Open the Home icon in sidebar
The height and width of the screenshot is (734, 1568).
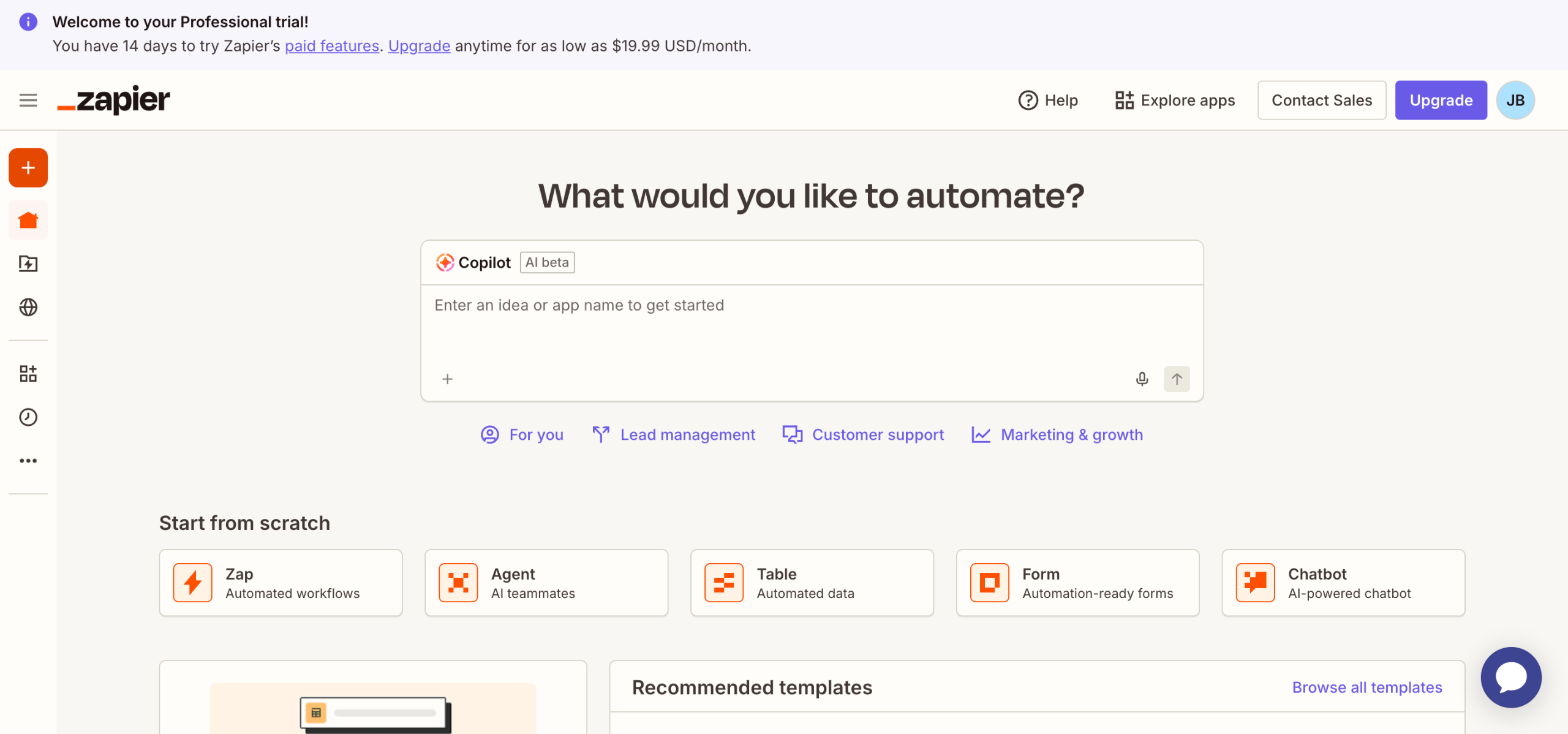(28, 221)
